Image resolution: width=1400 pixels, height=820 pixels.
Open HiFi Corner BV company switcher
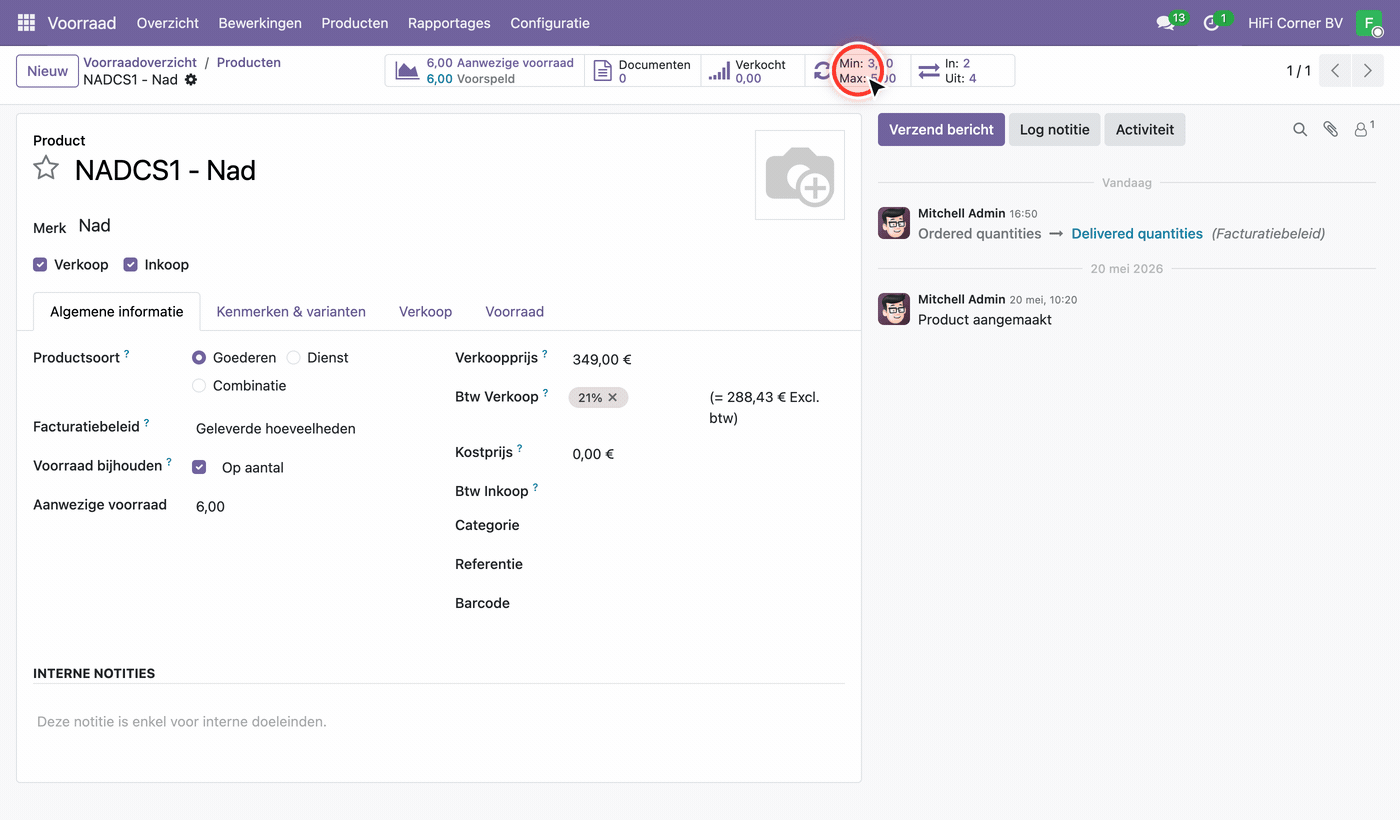pyautogui.click(x=1295, y=23)
